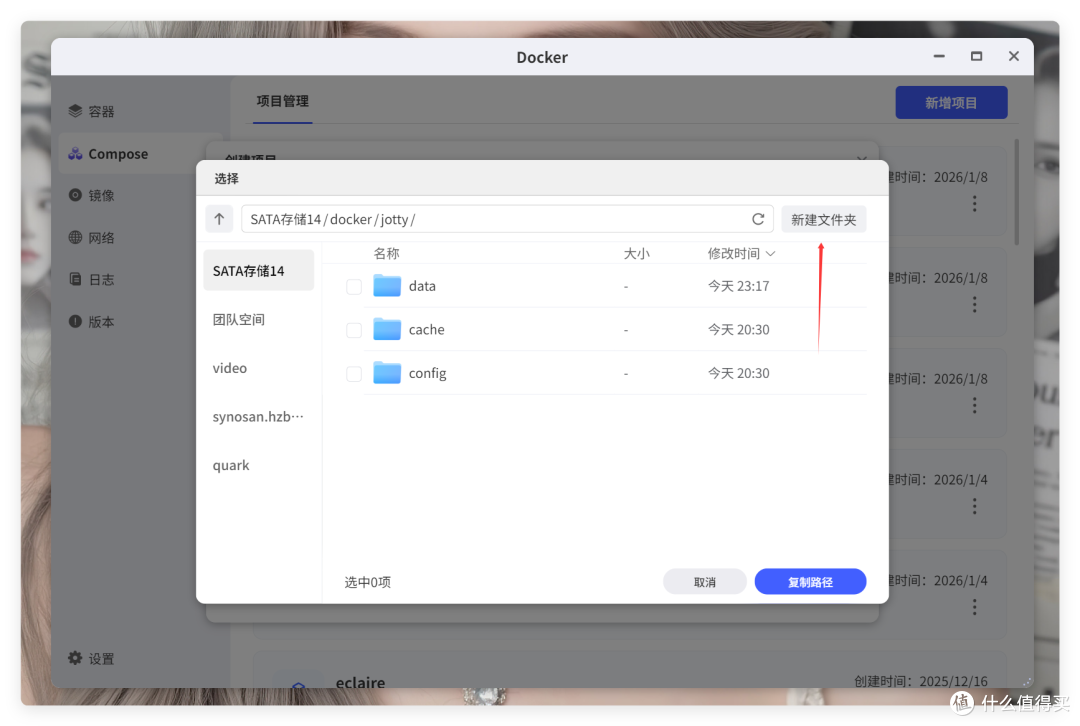Open 设置 gear icon
The width and height of the screenshot is (1080, 726).
[x=75, y=658]
